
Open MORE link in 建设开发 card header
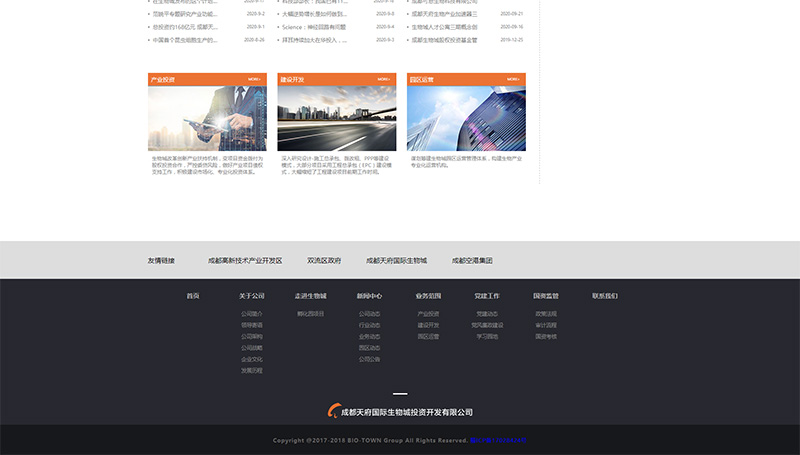click(384, 79)
